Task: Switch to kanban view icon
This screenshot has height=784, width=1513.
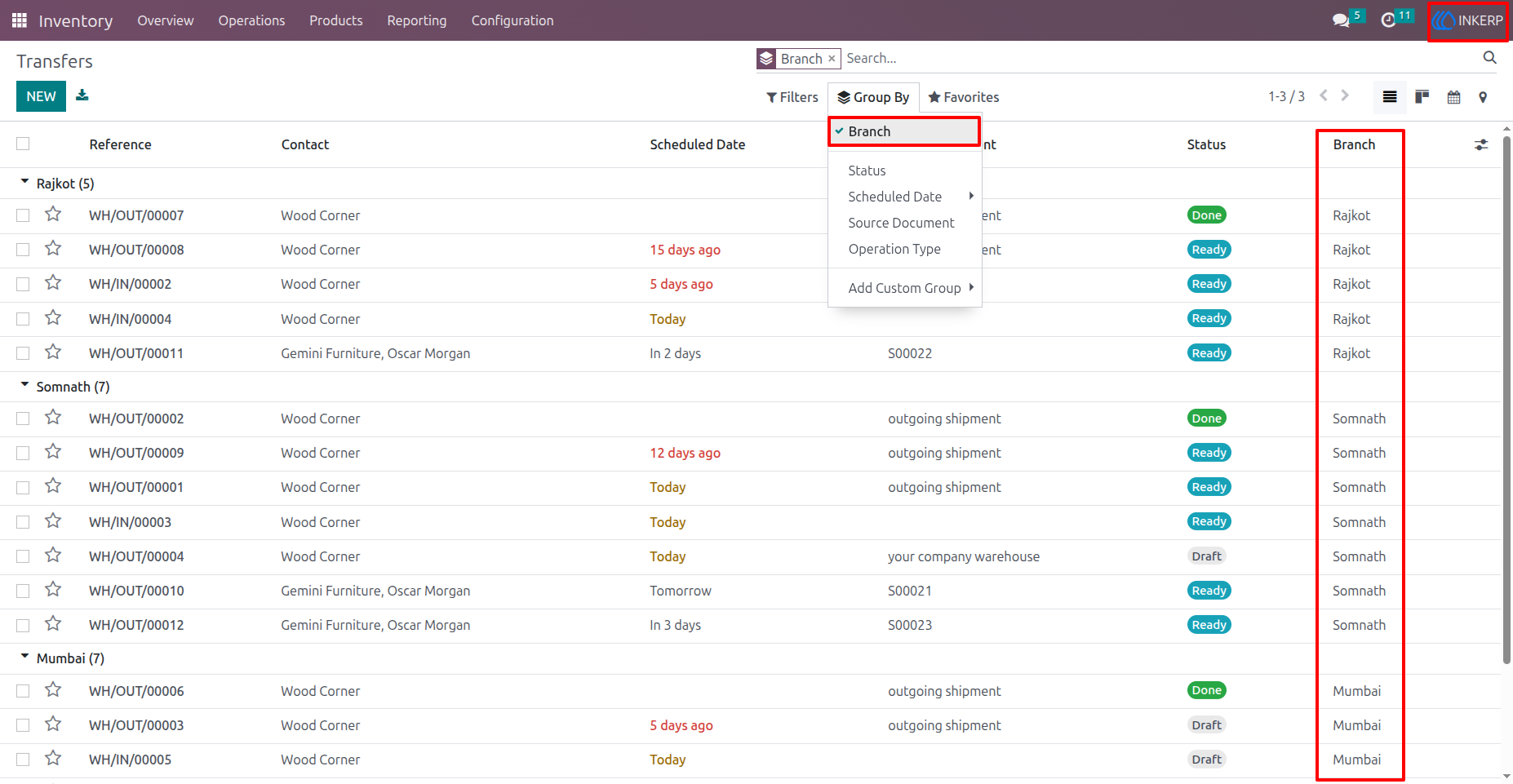Action: [x=1422, y=97]
